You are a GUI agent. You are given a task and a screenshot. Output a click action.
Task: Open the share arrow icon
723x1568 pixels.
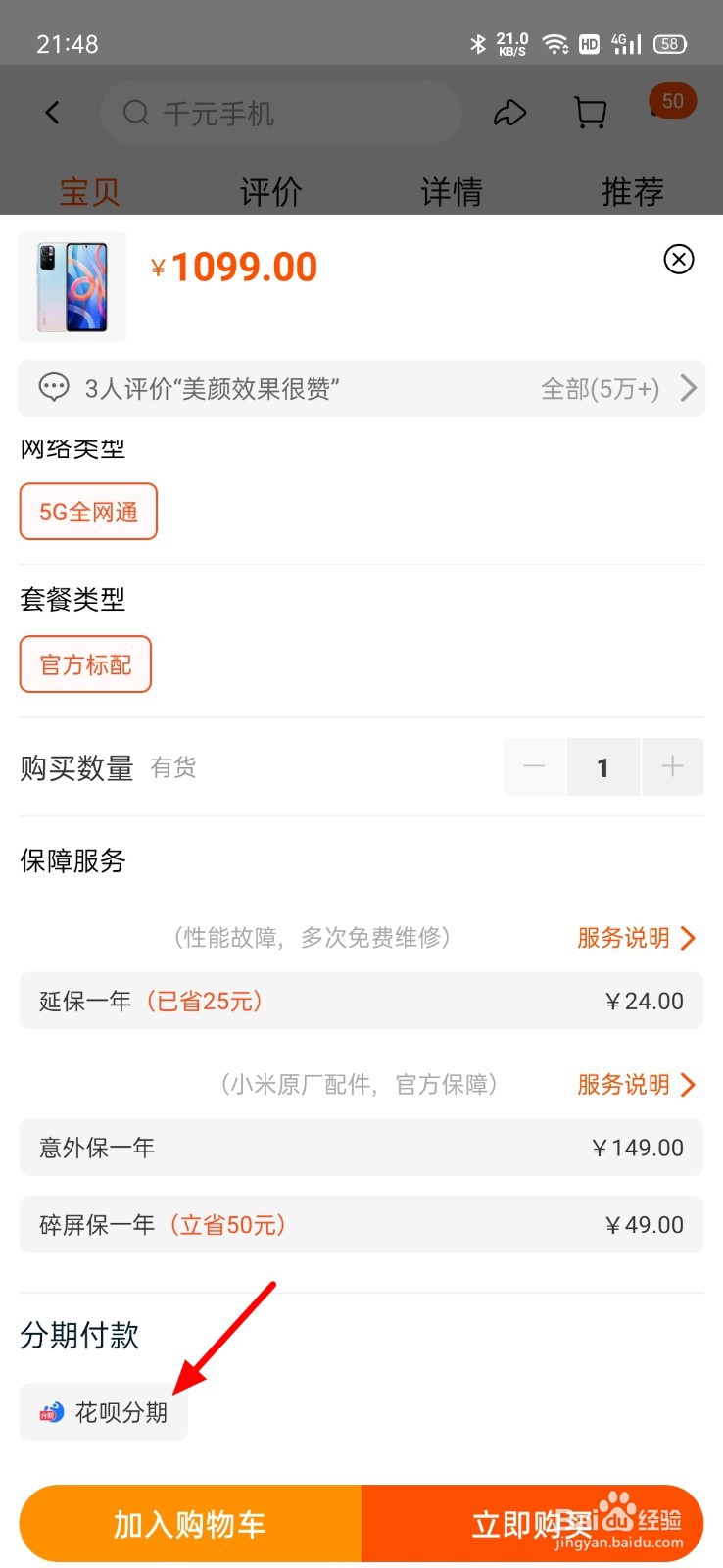509,114
